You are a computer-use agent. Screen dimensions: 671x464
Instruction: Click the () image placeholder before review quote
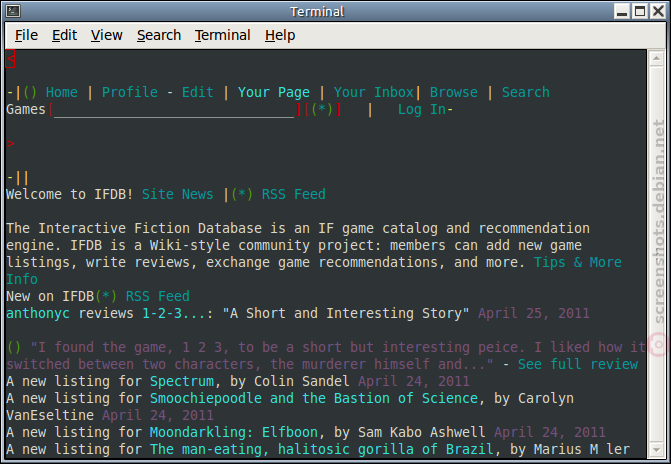click(x=14, y=347)
